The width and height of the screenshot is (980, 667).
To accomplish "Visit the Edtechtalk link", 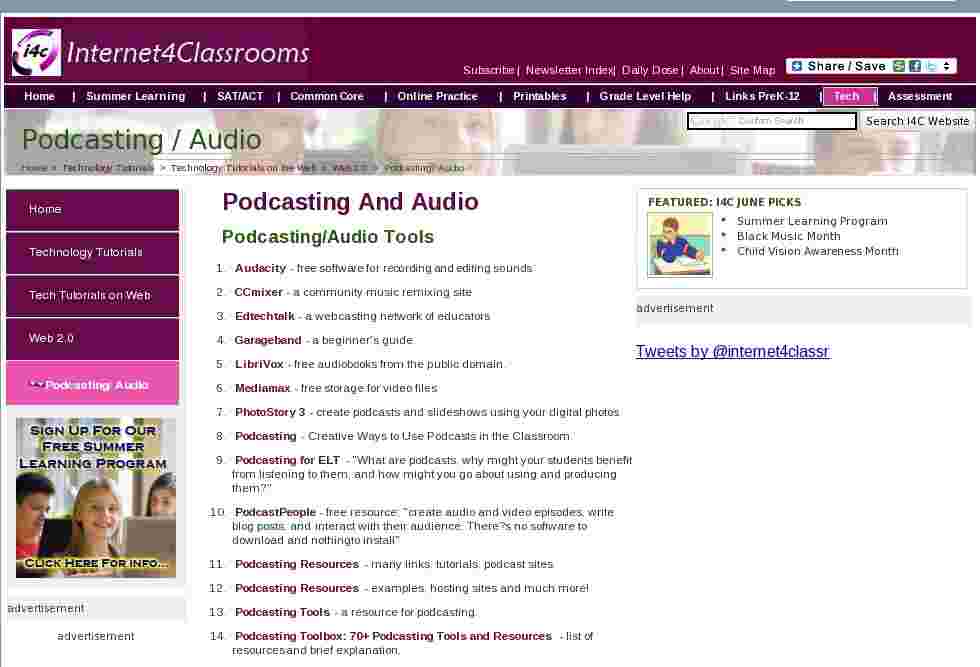I will point(264,316).
